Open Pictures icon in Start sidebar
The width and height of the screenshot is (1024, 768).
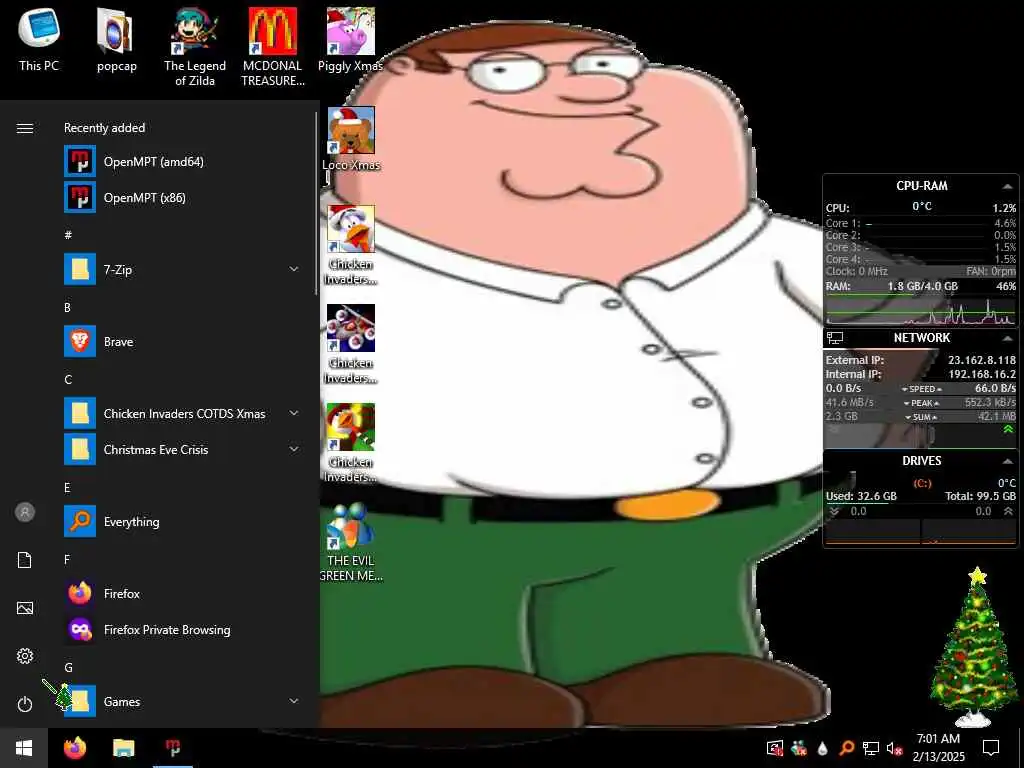(25, 608)
